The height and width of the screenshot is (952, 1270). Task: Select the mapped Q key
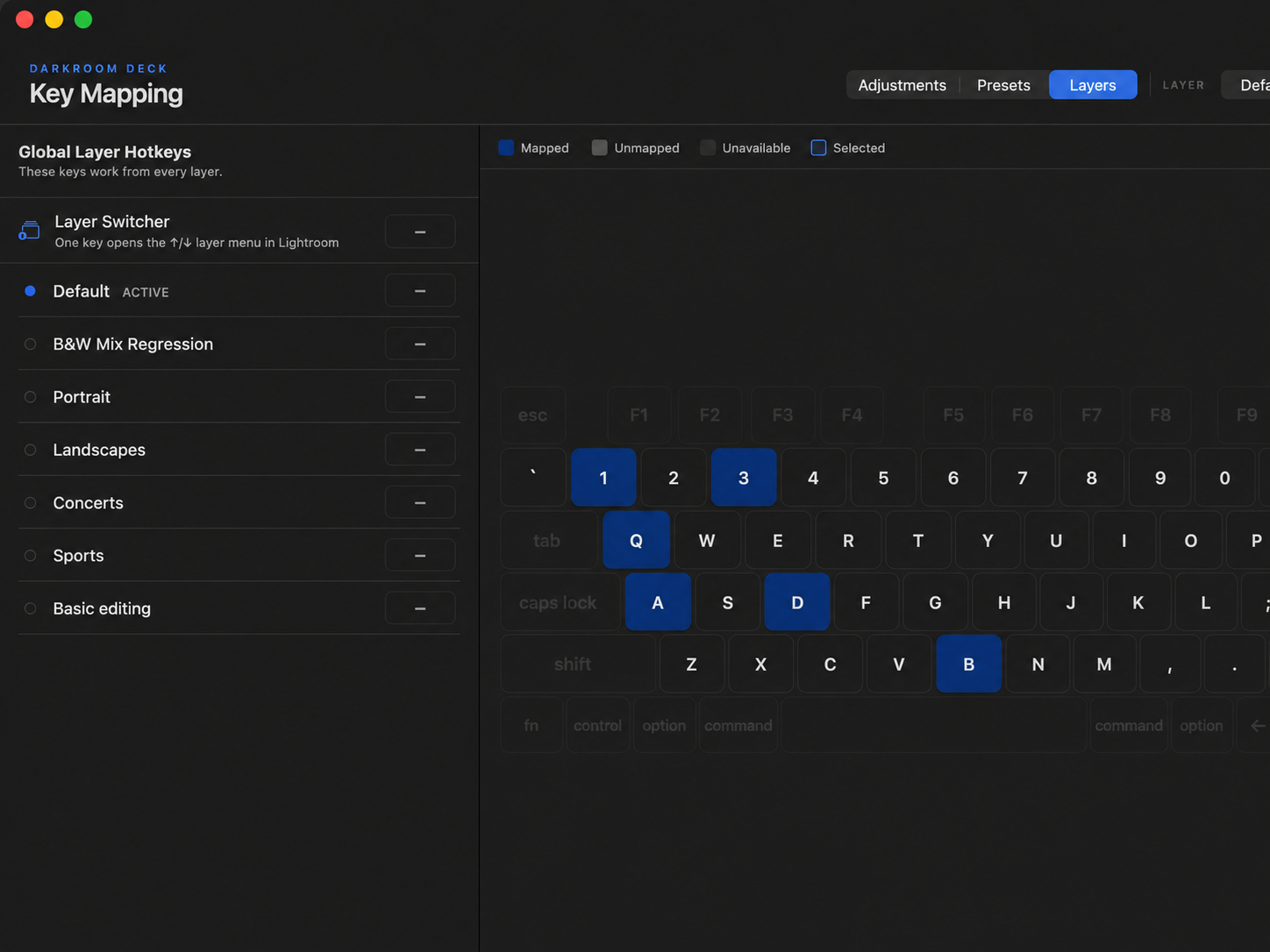(x=636, y=541)
